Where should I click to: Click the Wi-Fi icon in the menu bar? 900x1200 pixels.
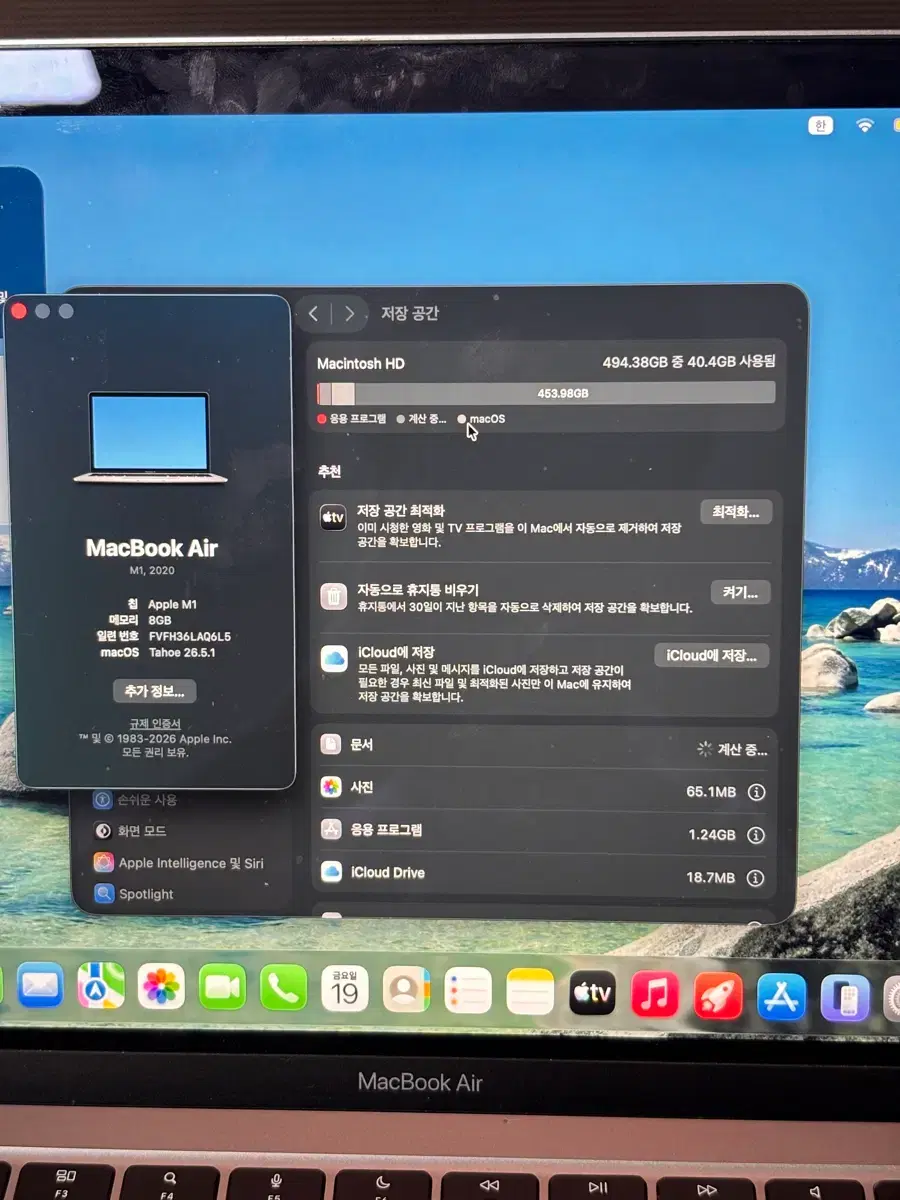pyautogui.click(x=864, y=126)
